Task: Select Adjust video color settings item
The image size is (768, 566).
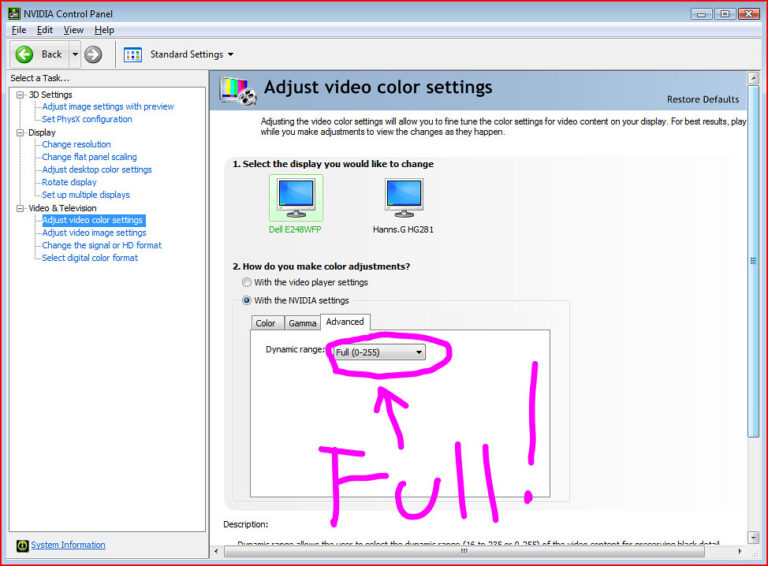Action: pyautogui.click(x=93, y=220)
